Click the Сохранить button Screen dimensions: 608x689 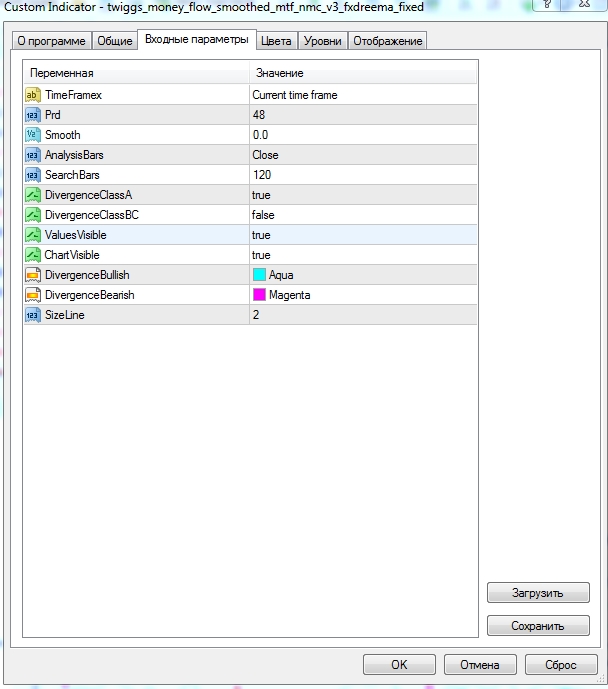coord(538,625)
